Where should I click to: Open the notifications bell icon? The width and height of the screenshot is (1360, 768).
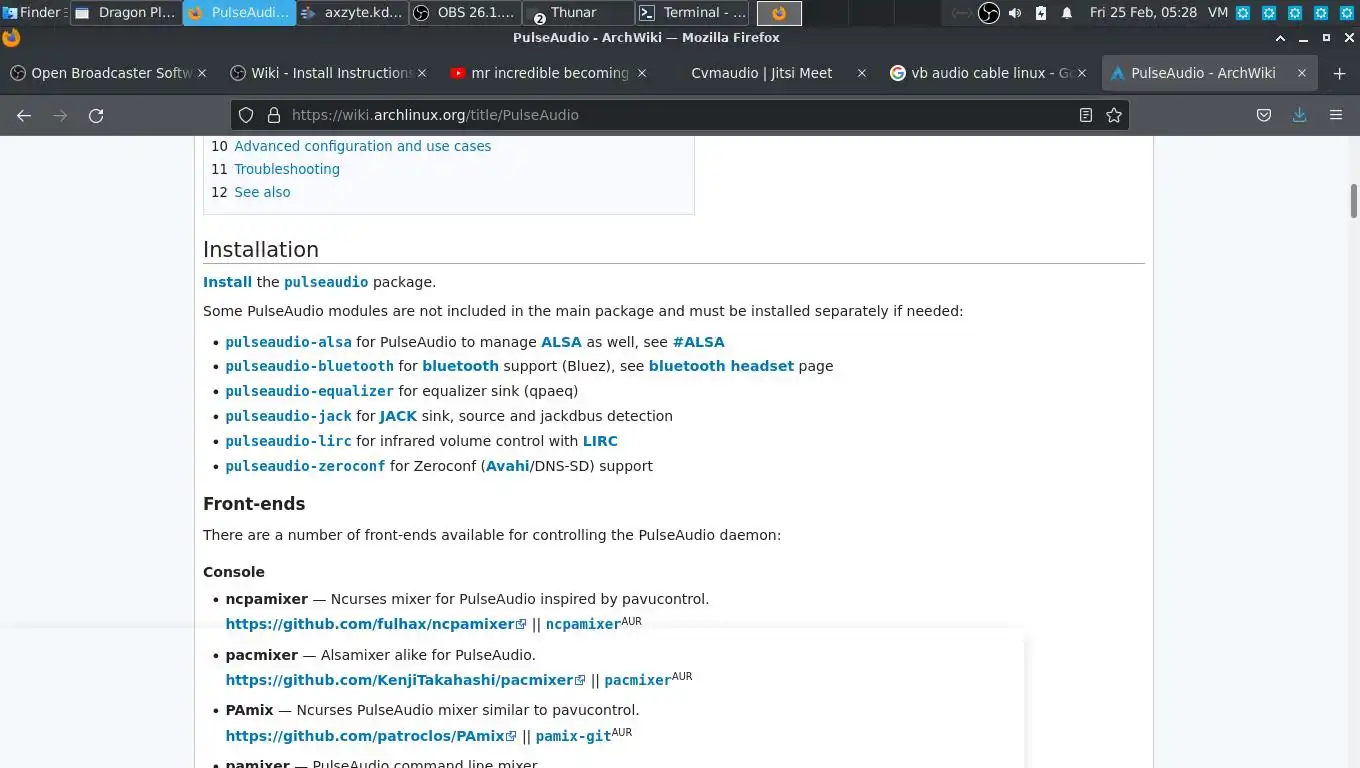coord(1067,13)
